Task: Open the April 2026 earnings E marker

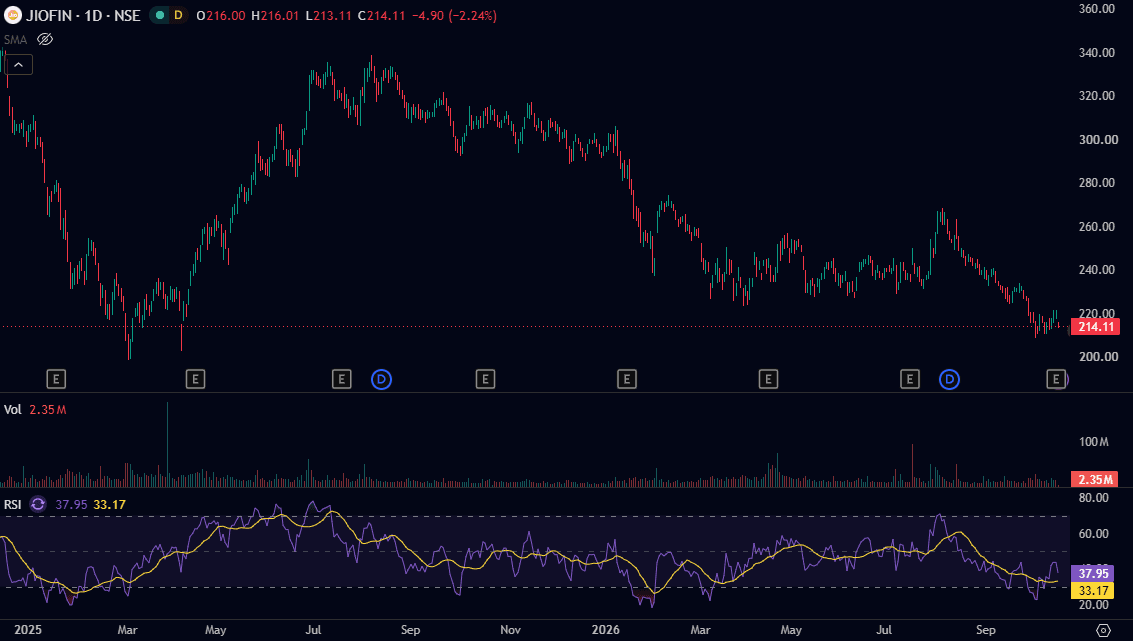Action: pyautogui.click(x=768, y=379)
